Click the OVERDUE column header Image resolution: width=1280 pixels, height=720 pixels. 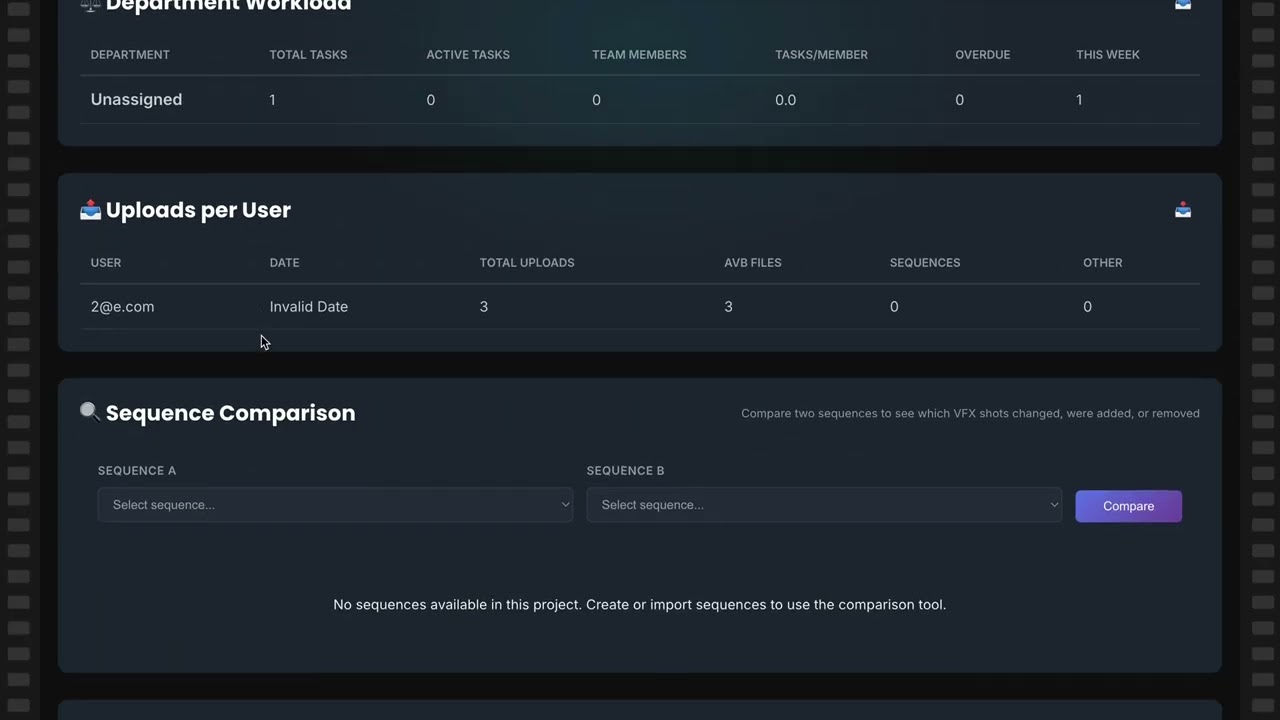click(x=982, y=55)
